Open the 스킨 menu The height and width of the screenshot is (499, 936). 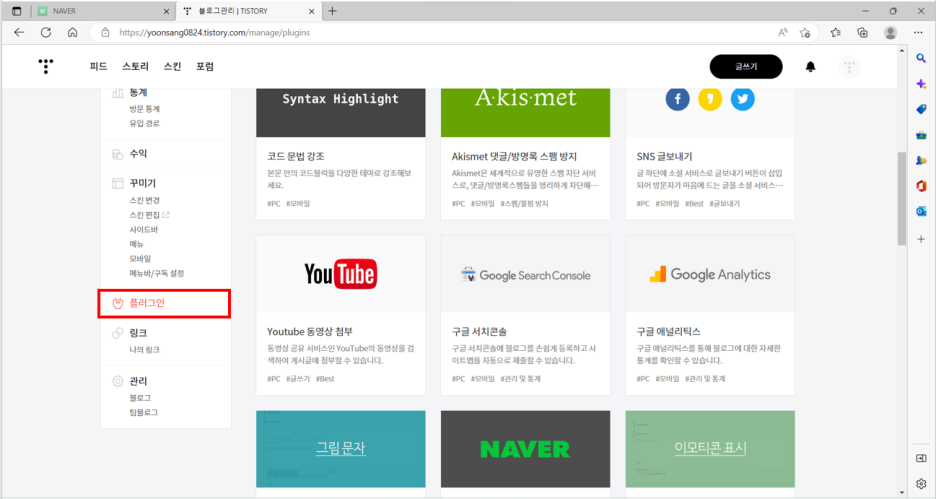(x=173, y=66)
